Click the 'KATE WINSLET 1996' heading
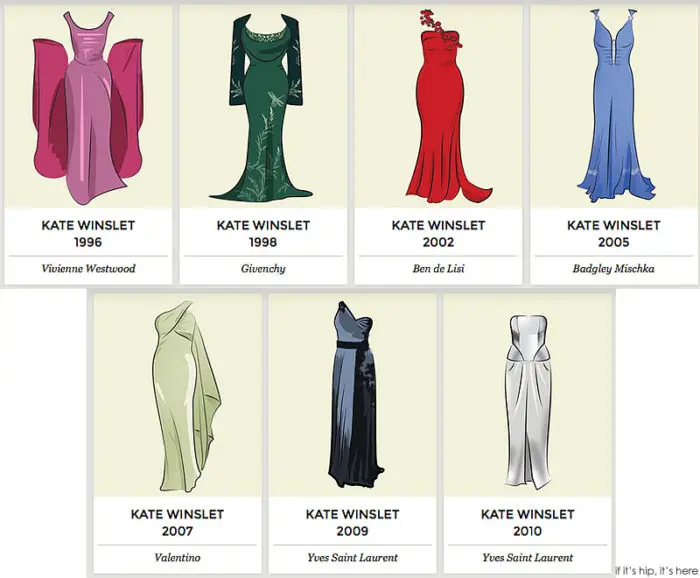Viewport: 700px width, 578px height. click(x=88, y=233)
